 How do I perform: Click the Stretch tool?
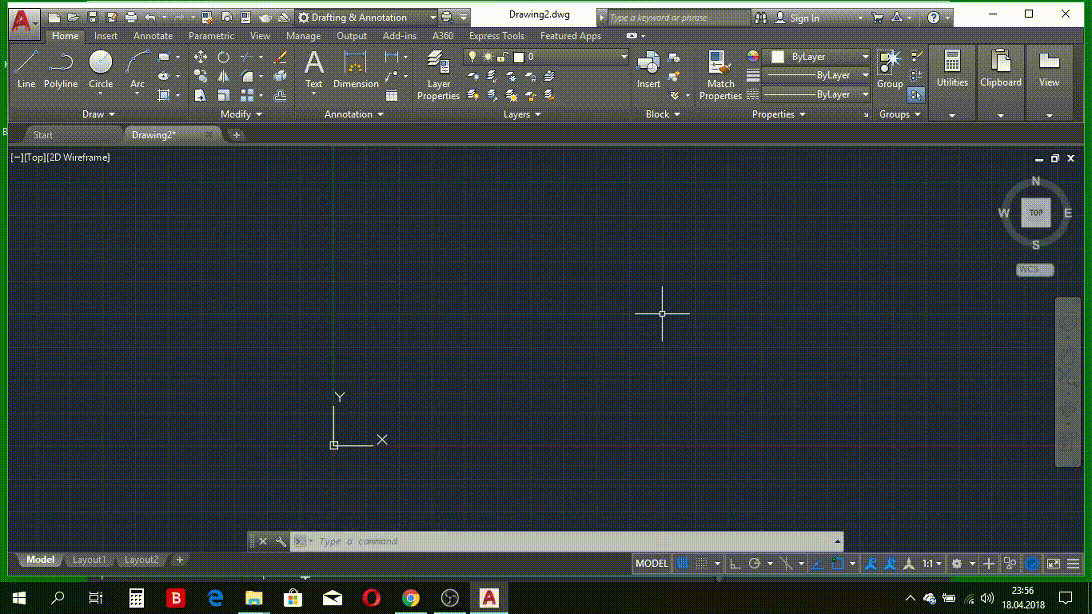[201, 95]
